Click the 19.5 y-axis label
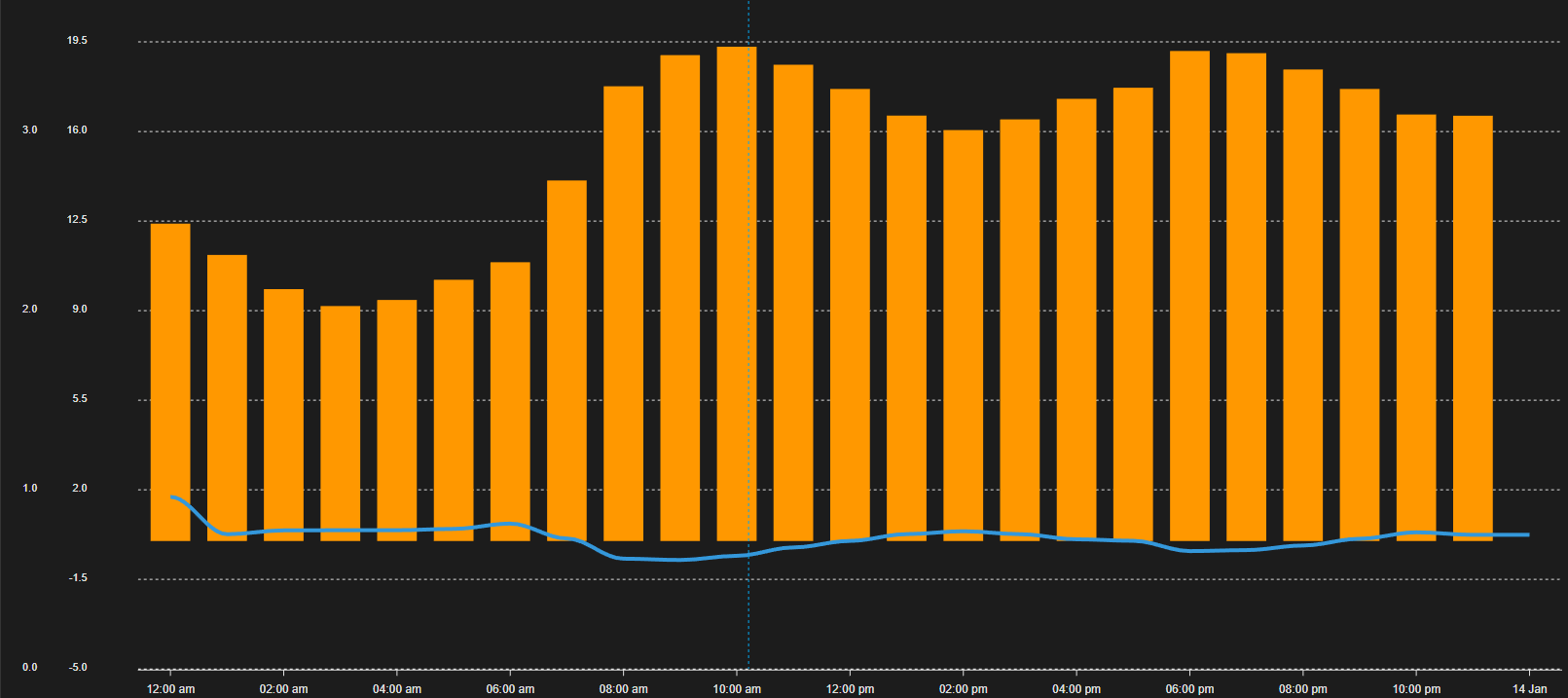Viewport: 1568px width, 698px height. (77, 41)
